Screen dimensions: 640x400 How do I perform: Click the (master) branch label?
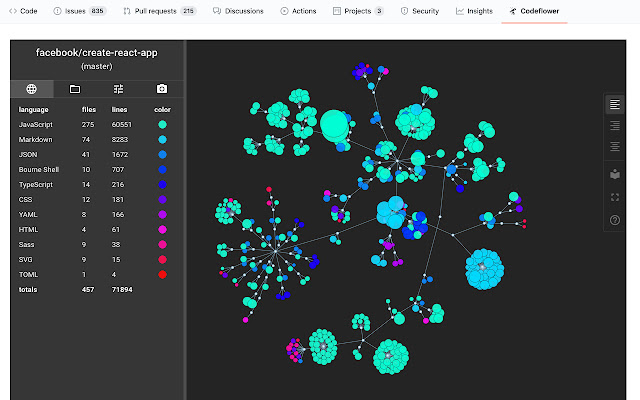pyautogui.click(x=97, y=66)
